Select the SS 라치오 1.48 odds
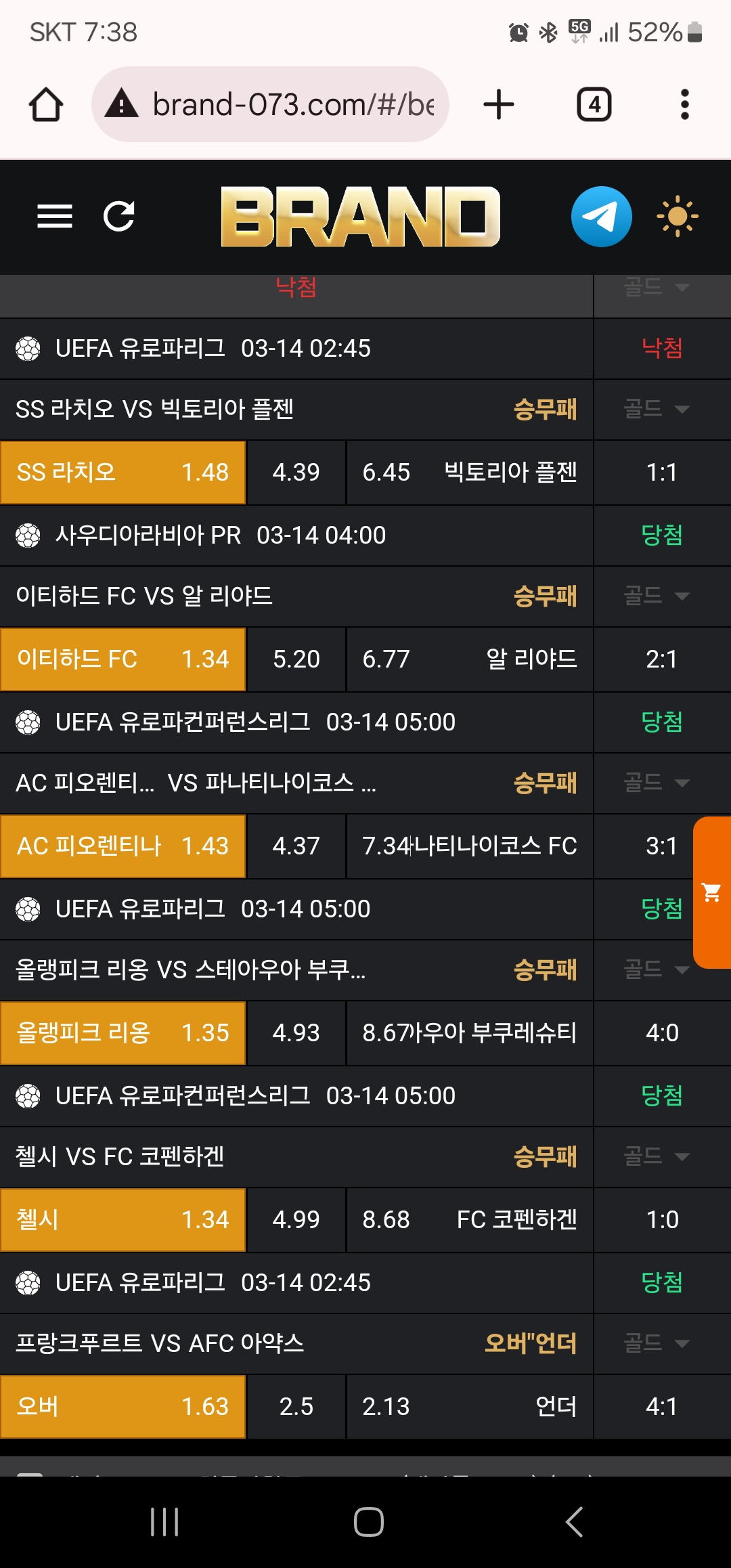This screenshot has width=731, height=1568. tap(123, 473)
